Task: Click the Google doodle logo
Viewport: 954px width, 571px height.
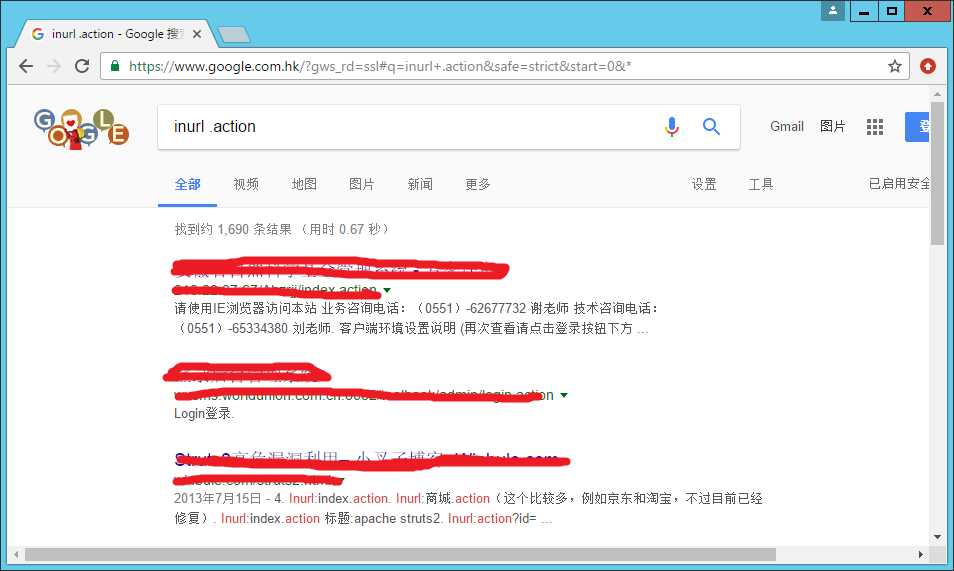Action: tap(81, 128)
